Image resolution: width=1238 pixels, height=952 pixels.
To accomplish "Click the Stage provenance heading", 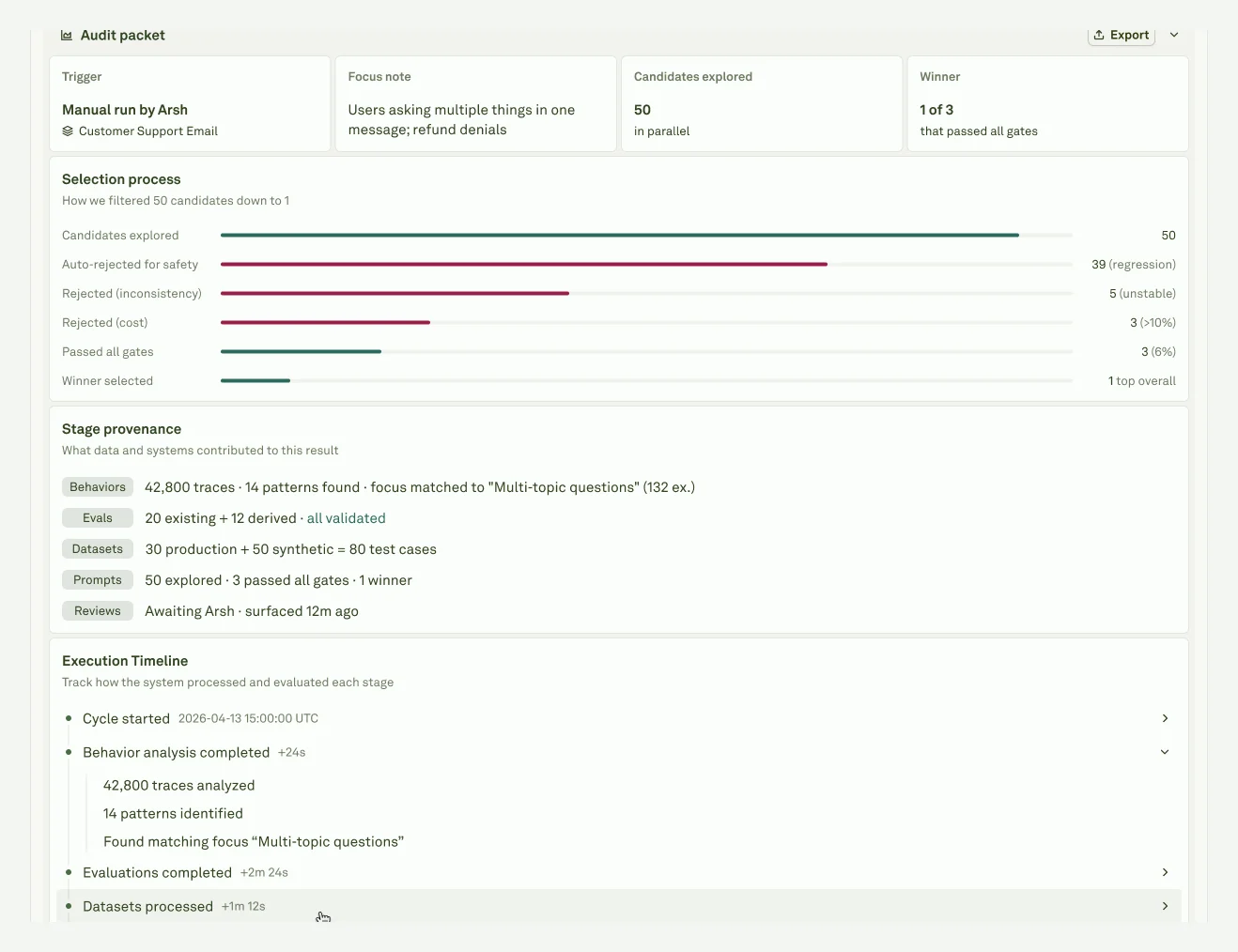I will [x=121, y=429].
